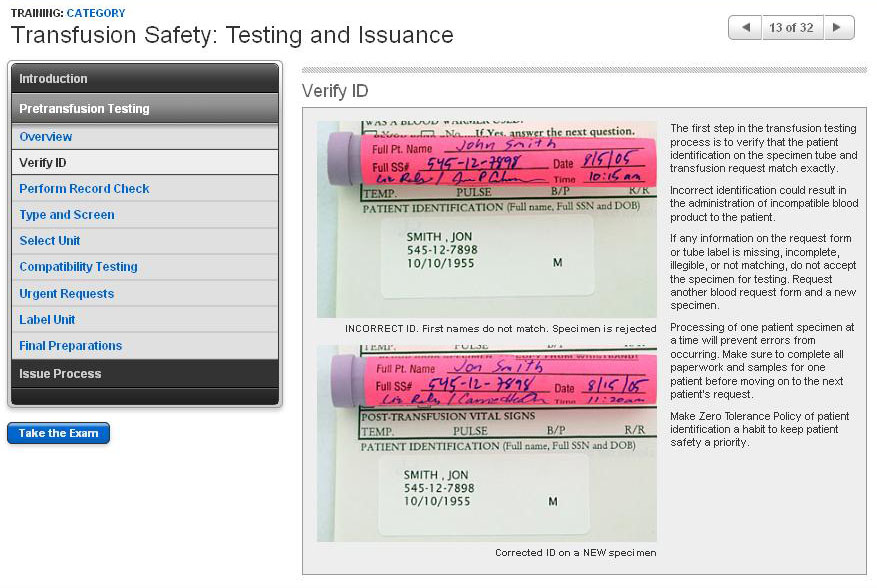The width and height of the screenshot is (877, 588).
Task: Open the Urgent Requests topic
Action: click(66, 294)
